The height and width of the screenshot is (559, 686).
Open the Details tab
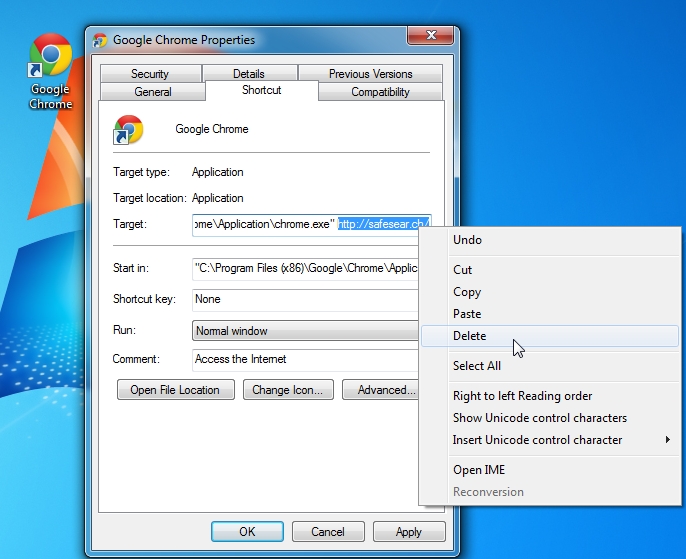tap(248, 73)
